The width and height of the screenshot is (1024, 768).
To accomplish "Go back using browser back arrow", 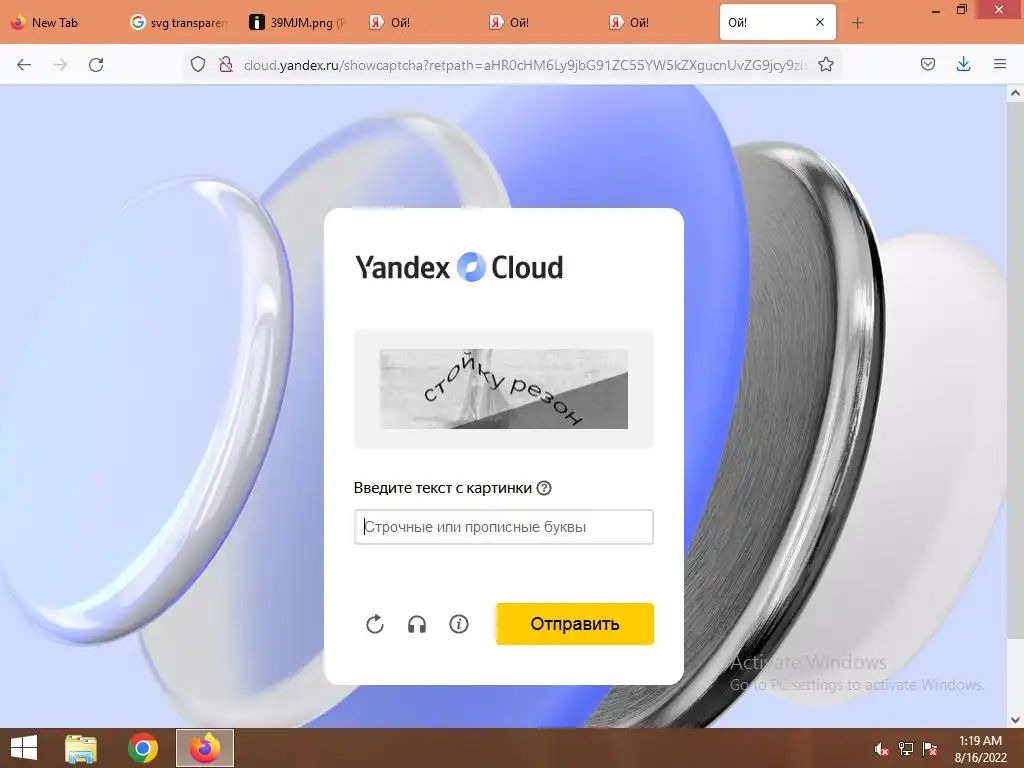I will click(x=24, y=65).
